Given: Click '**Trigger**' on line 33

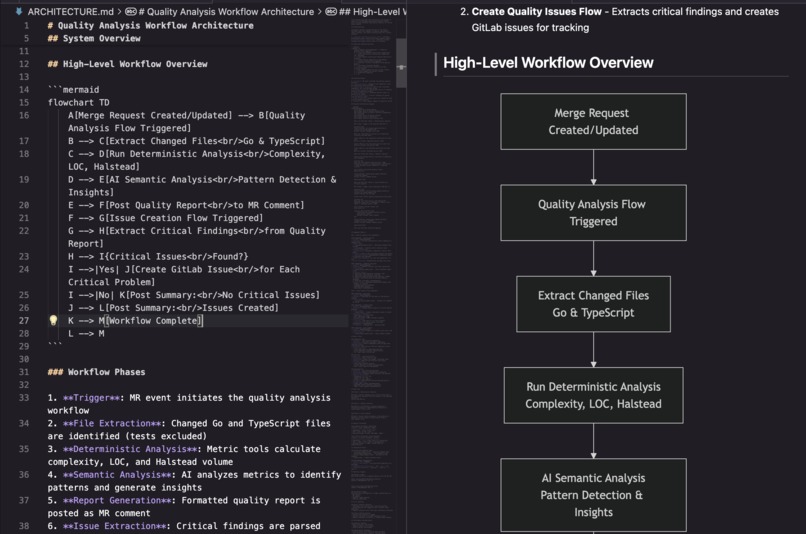Looking at the screenshot, I should [91, 398].
